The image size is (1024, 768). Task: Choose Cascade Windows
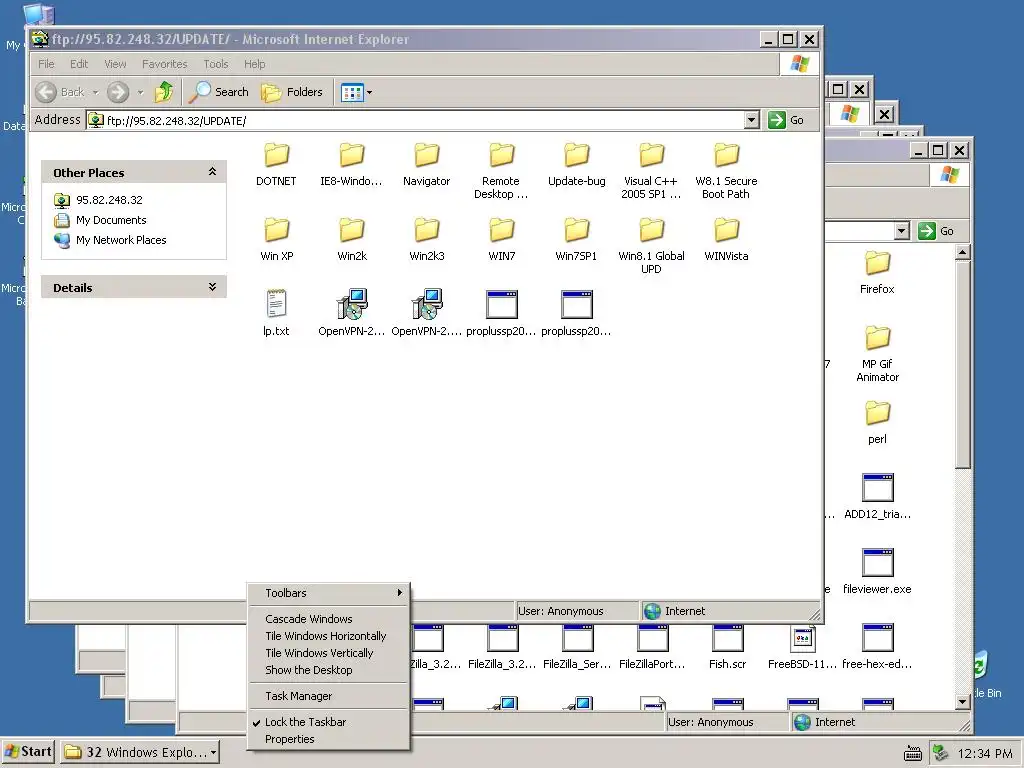(x=328, y=618)
